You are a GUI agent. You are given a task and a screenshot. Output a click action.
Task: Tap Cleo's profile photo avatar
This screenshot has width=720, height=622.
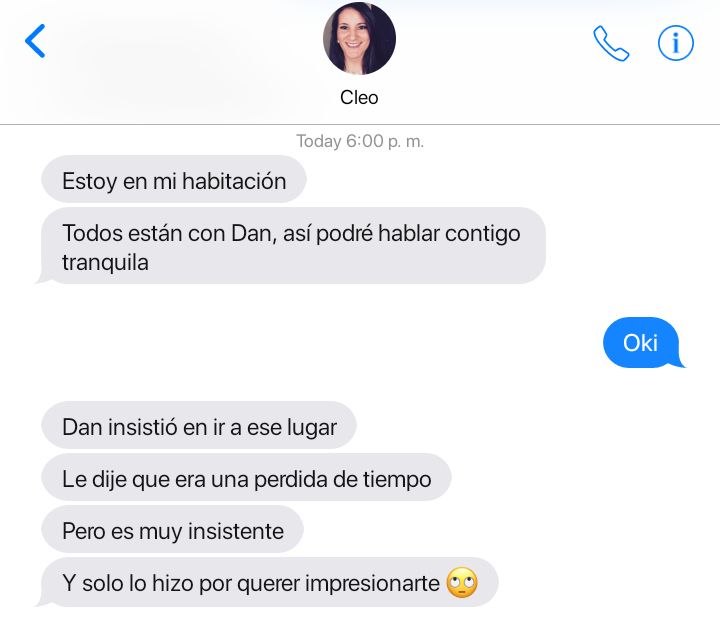[359, 39]
